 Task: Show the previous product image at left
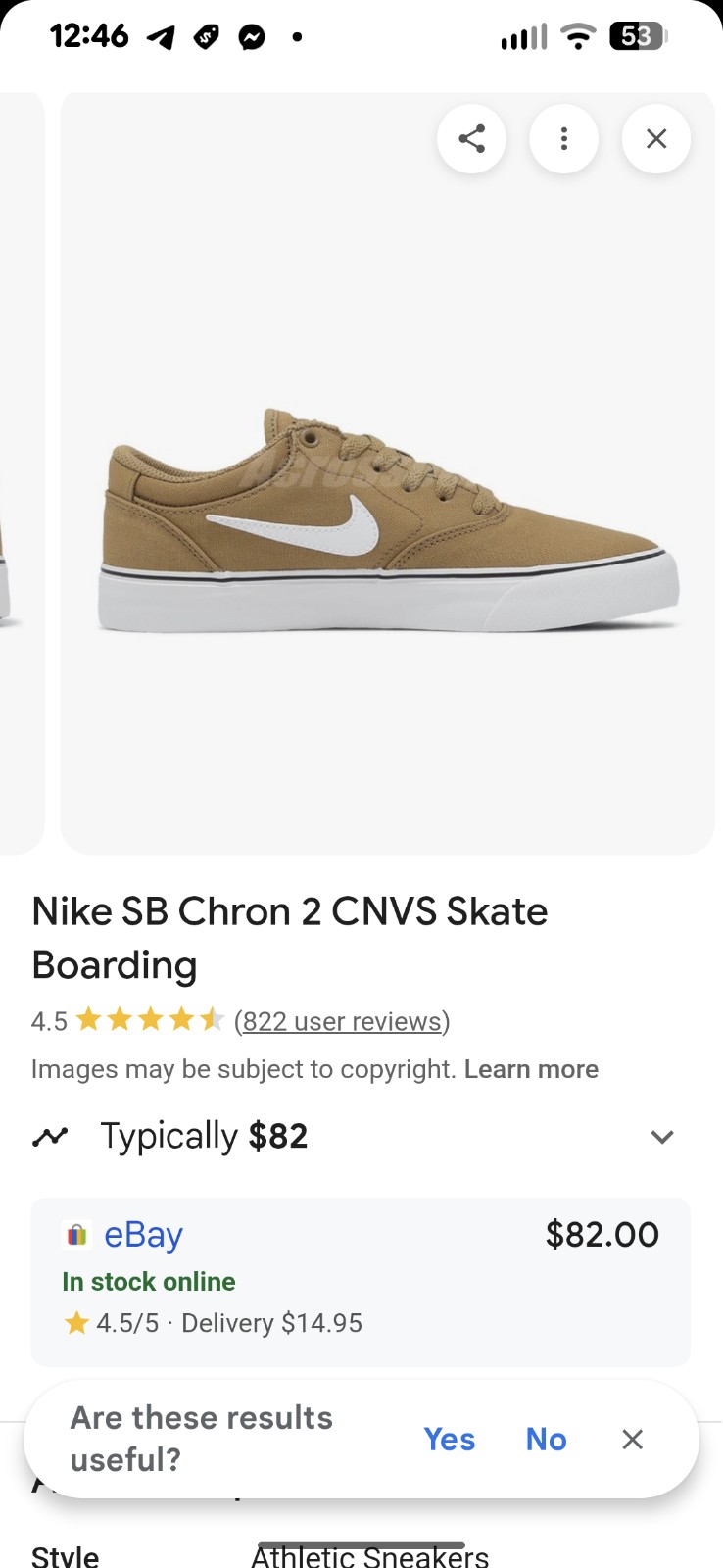[20, 470]
